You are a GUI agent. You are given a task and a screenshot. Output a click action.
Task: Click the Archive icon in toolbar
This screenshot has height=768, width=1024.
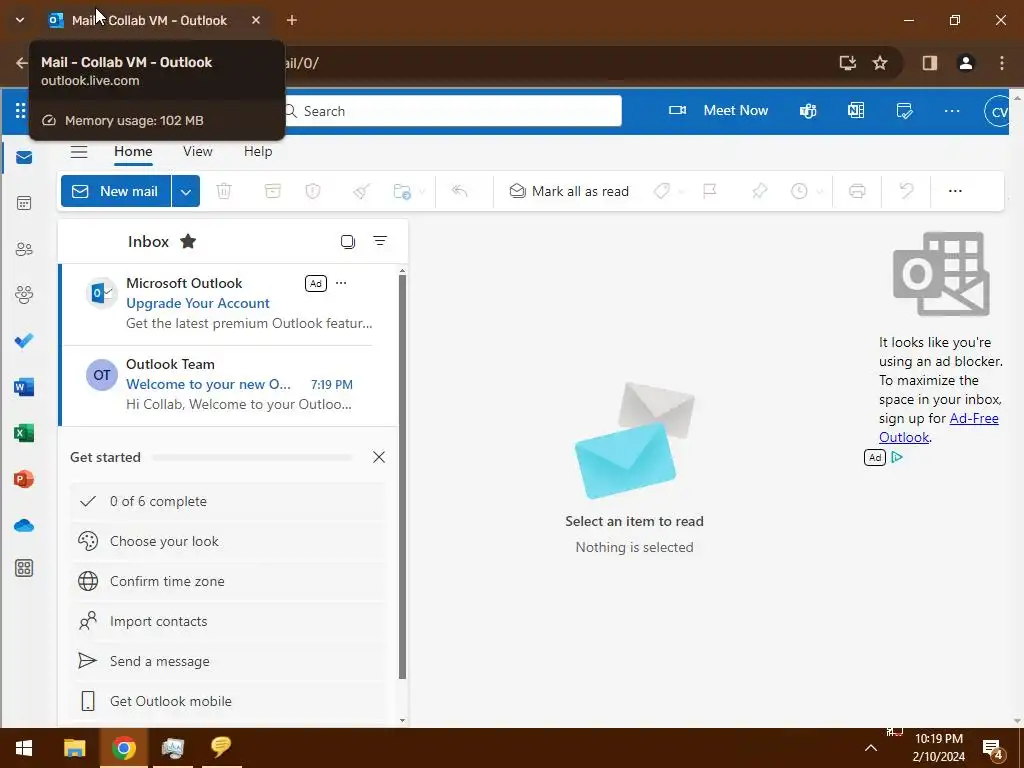pos(272,191)
